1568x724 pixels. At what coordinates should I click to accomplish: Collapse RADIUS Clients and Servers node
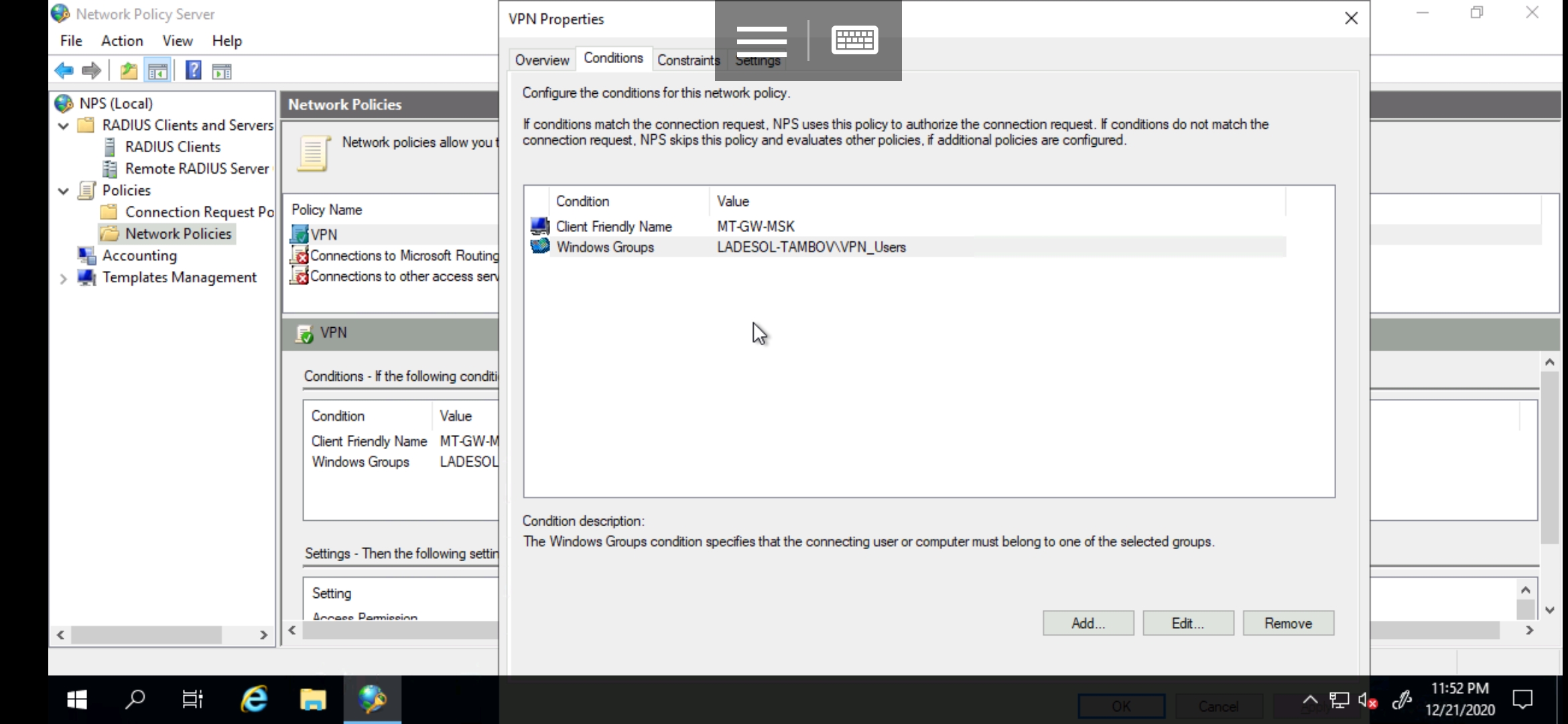(63, 125)
